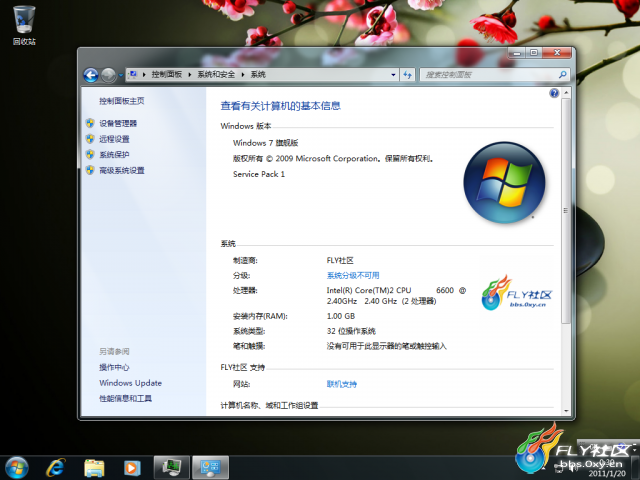Expand the arrow after 控制面板 breadcrumb
640x480 pixels.
pyautogui.click(x=189, y=74)
